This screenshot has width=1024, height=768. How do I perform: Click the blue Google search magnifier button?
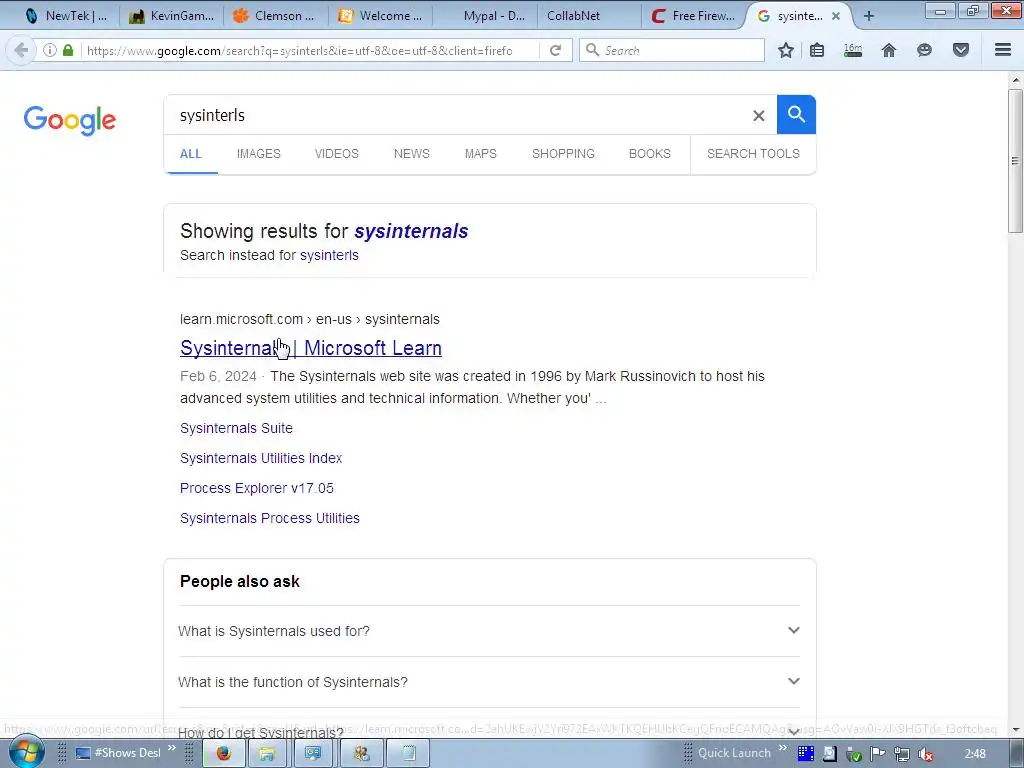tap(796, 115)
